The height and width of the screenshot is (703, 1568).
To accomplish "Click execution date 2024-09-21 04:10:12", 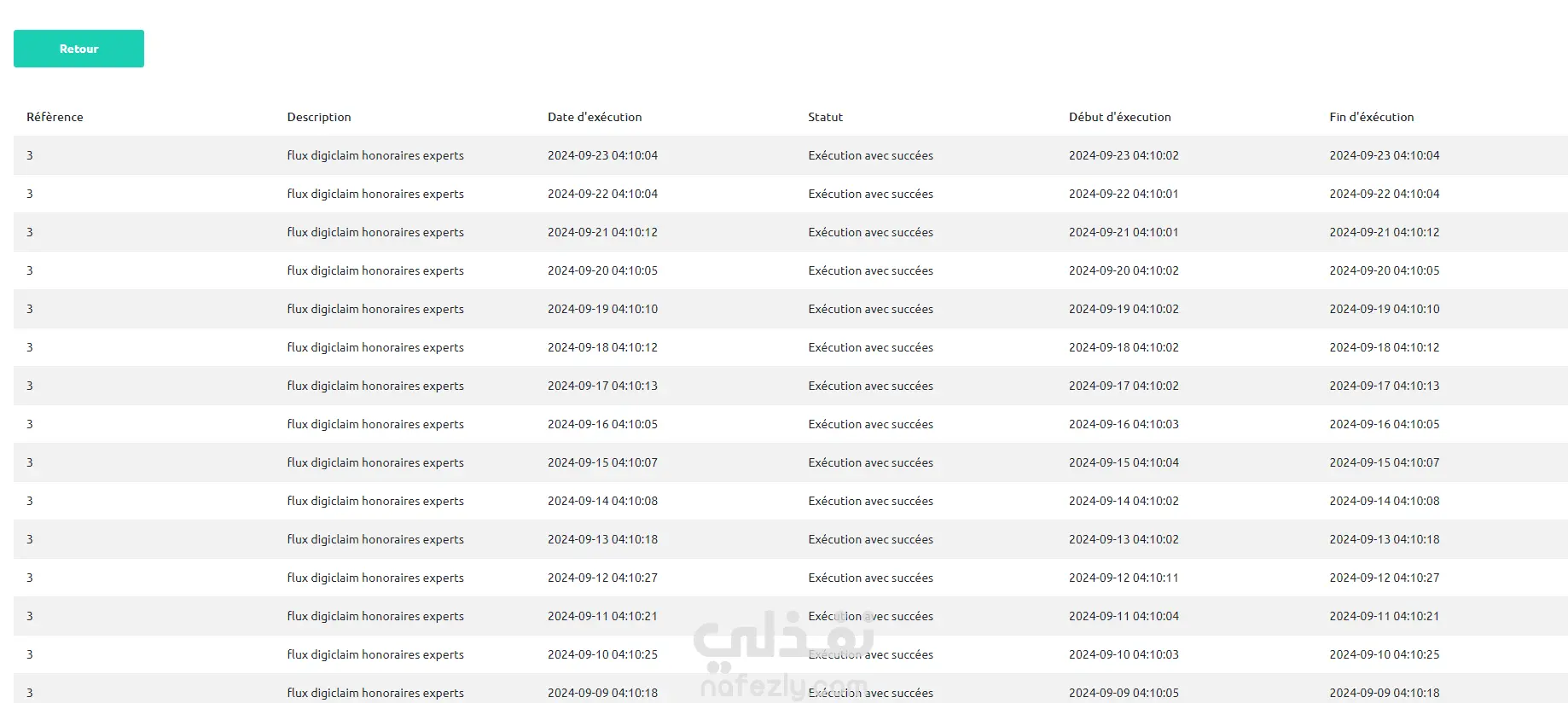I will 602,232.
